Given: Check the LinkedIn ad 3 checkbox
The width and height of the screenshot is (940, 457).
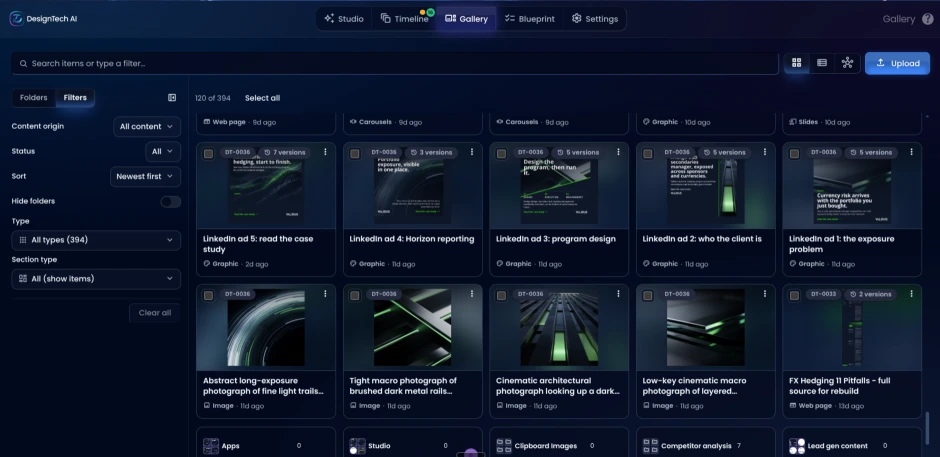Looking at the screenshot, I should click(501, 154).
